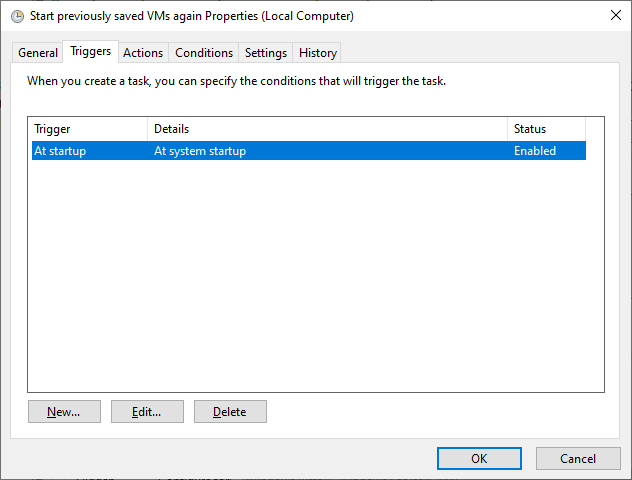Open the Edit... trigger dialog
Viewport: 632px width, 480px height.
[x=147, y=411]
